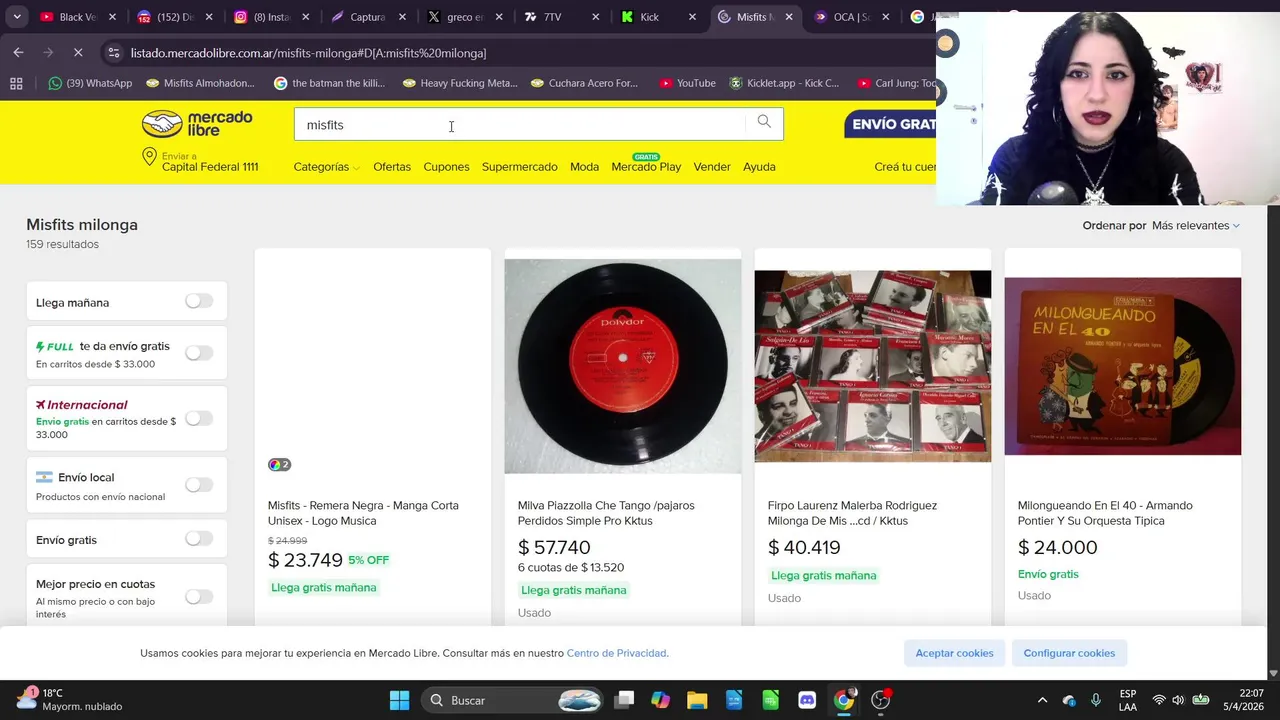
Task: Stop page loading with the X button
Action: [78, 52]
